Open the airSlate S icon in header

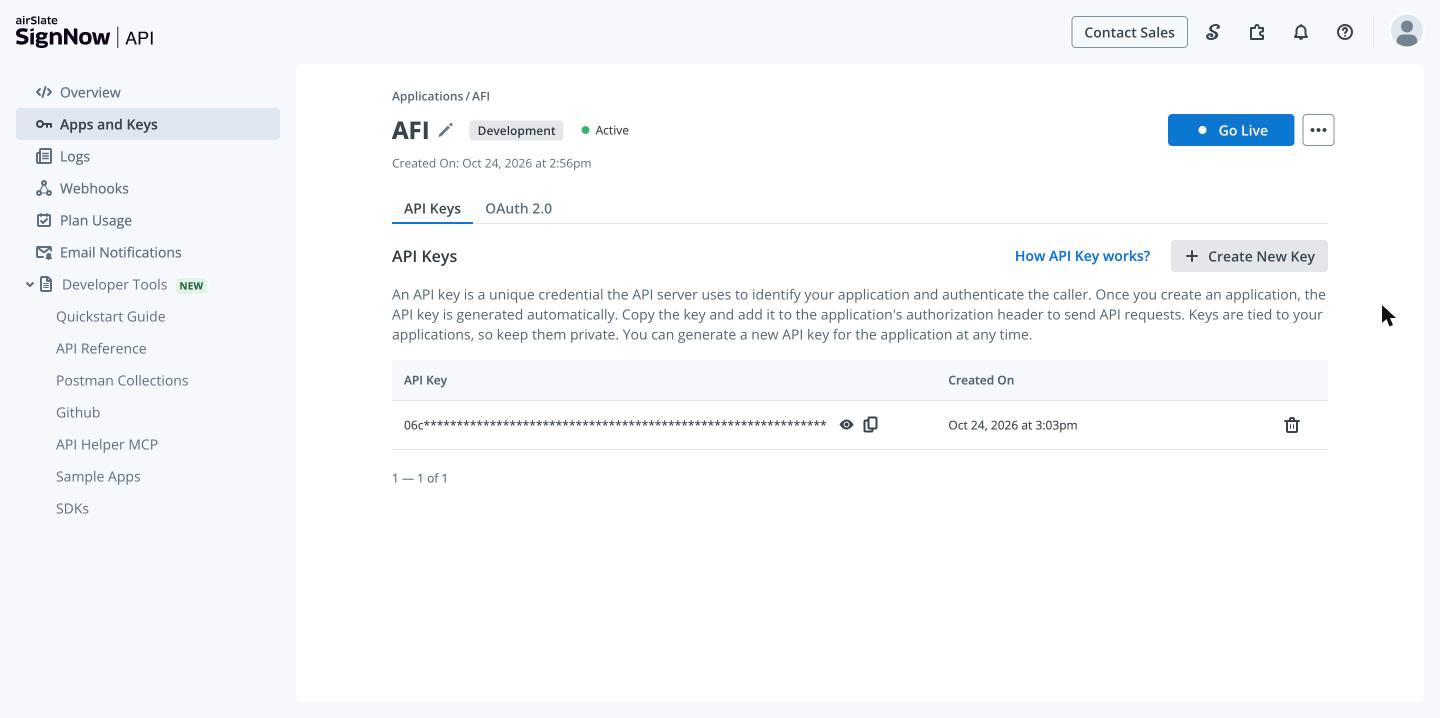point(1213,32)
